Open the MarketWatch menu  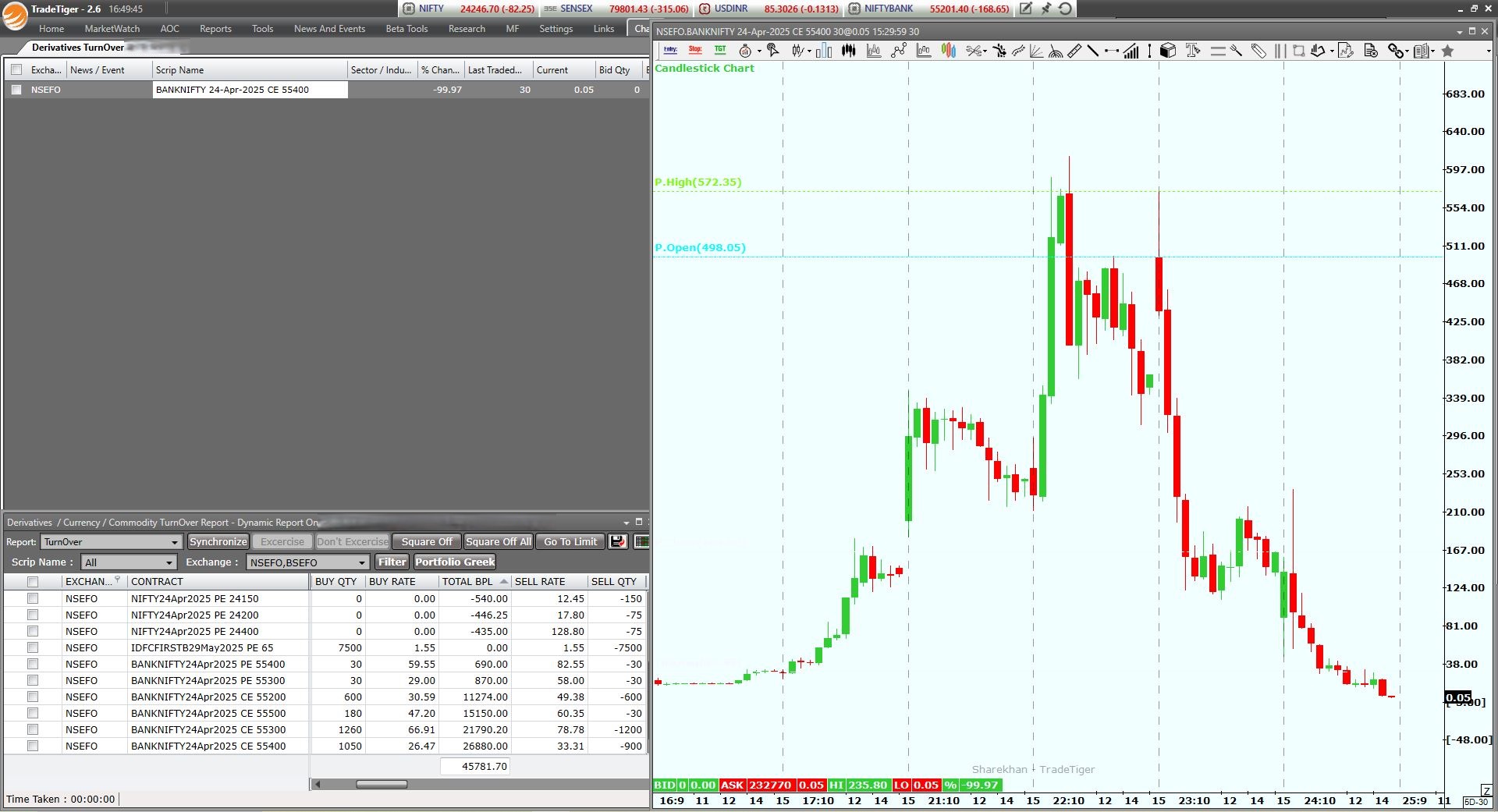point(112,29)
